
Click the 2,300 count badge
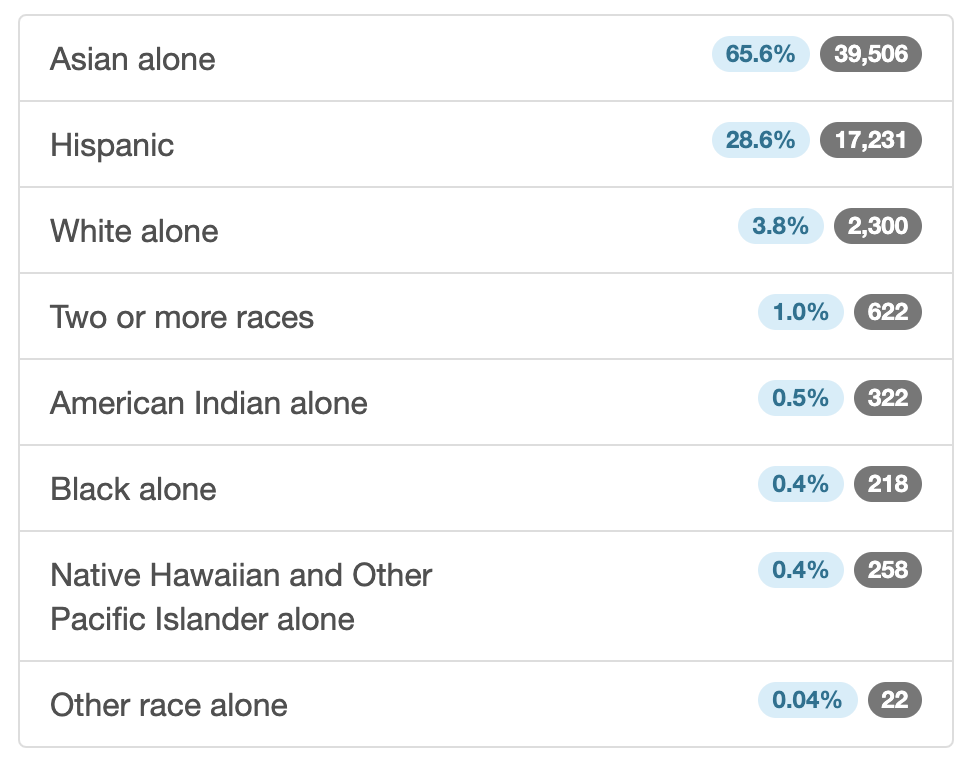[x=878, y=226]
